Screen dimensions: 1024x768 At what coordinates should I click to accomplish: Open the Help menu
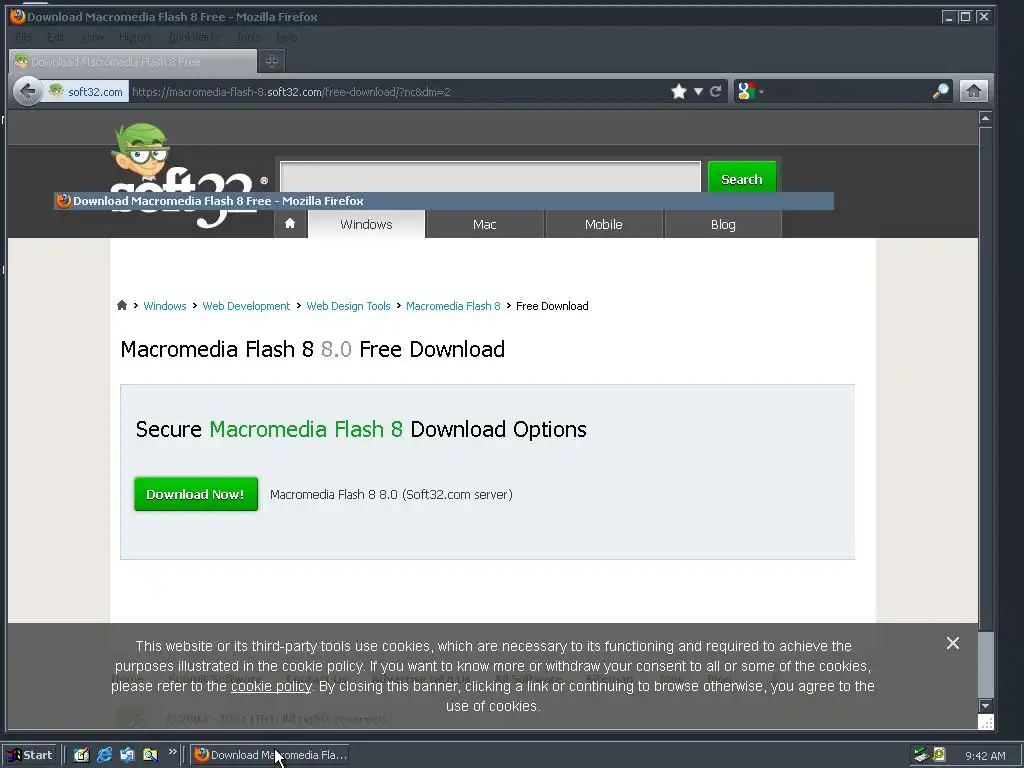click(x=286, y=37)
